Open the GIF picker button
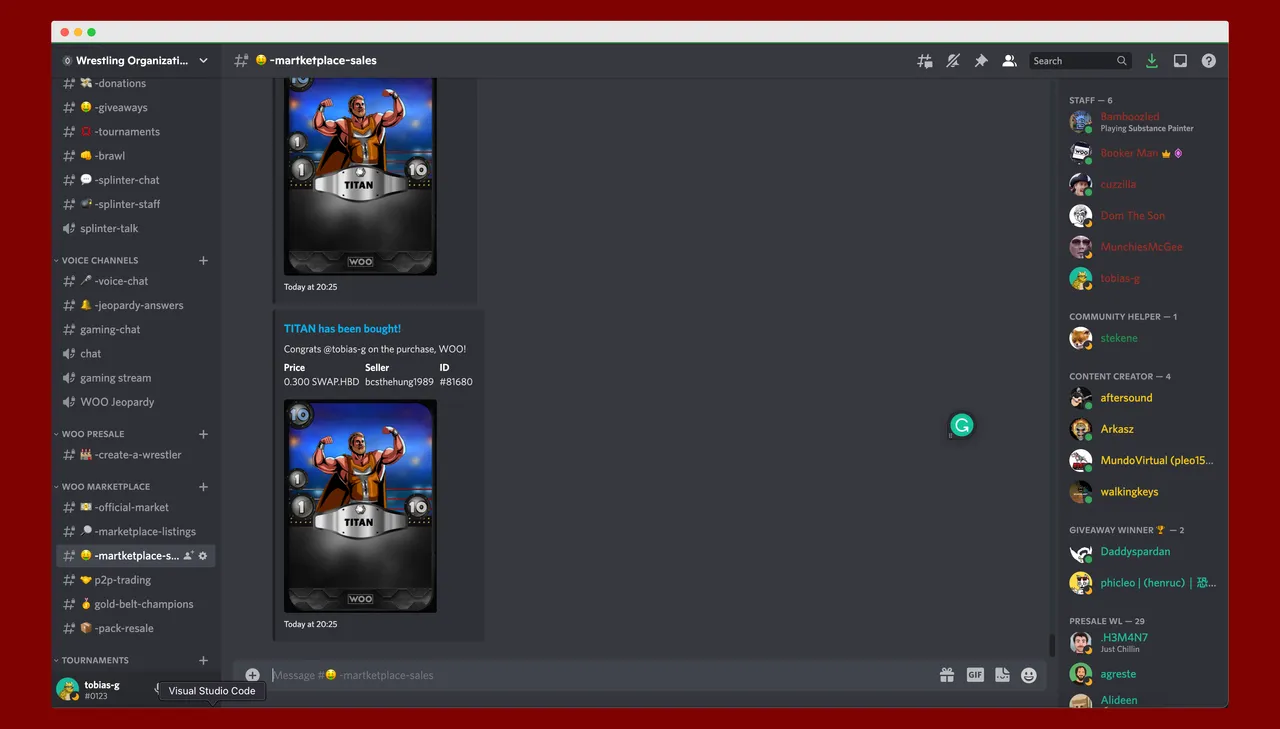This screenshot has width=1280, height=729. [x=975, y=675]
